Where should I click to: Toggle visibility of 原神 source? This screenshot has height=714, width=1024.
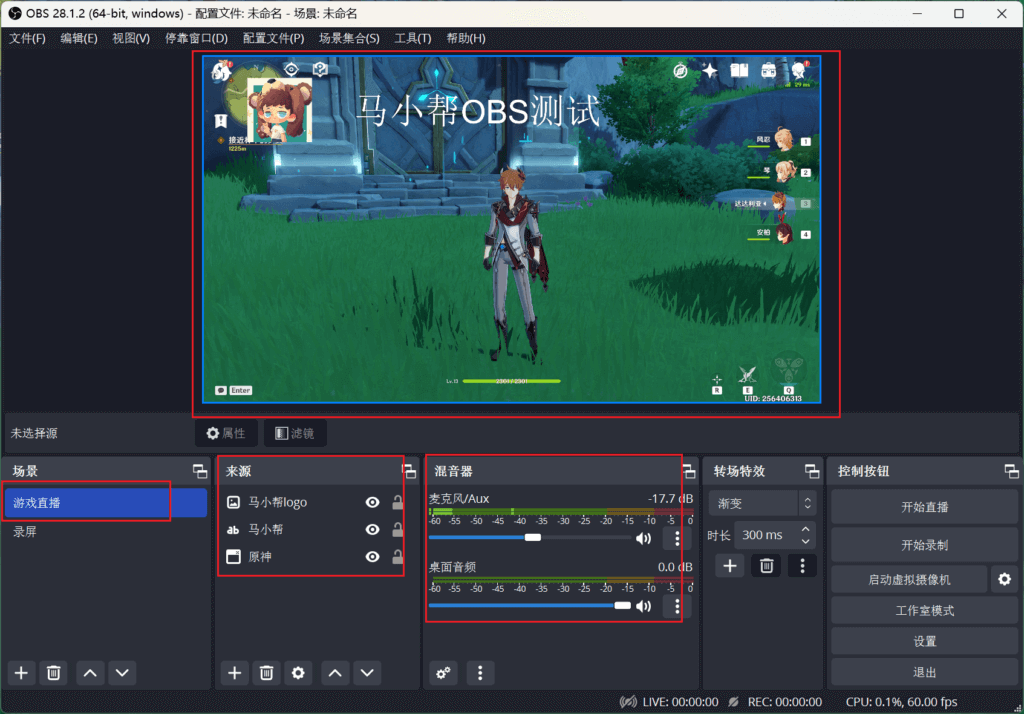point(372,557)
